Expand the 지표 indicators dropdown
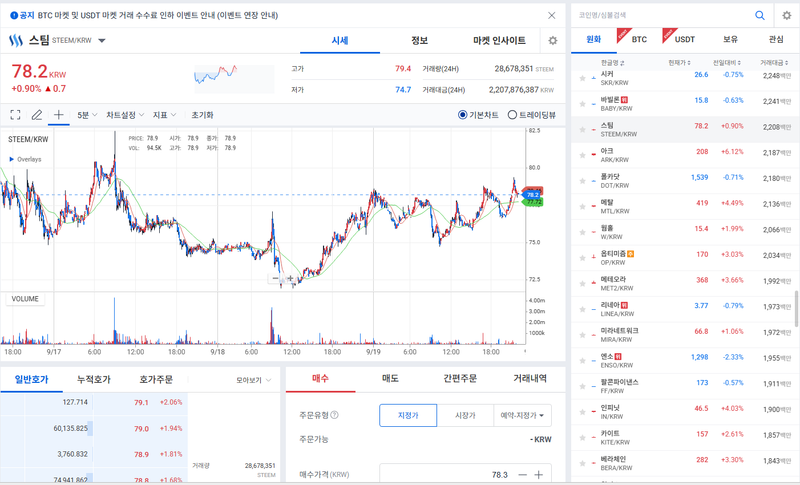This screenshot has width=800, height=485. tap(164, 115)
